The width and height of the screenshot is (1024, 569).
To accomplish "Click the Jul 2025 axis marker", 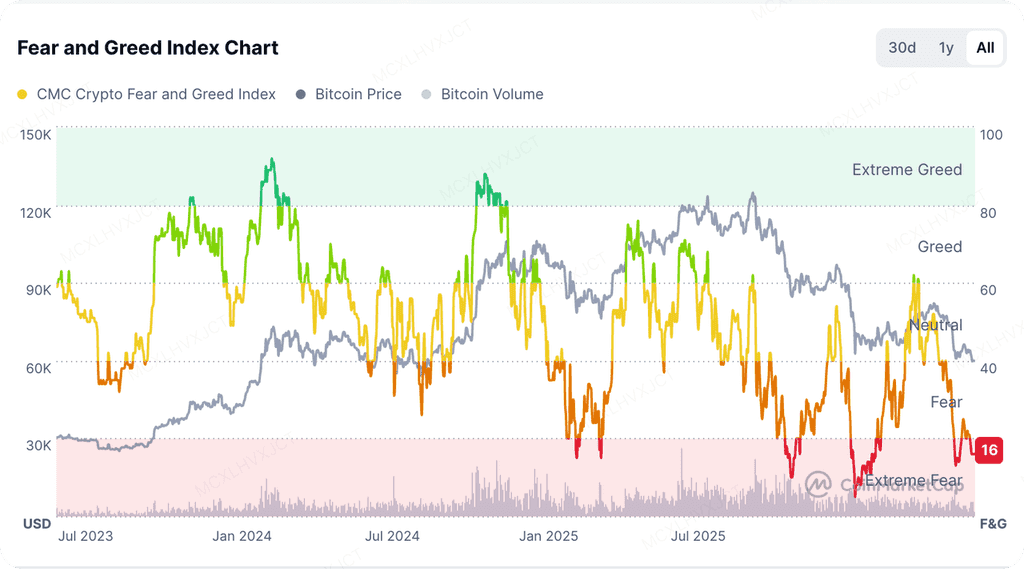I will pyautogui.click(x=698, y=536).
